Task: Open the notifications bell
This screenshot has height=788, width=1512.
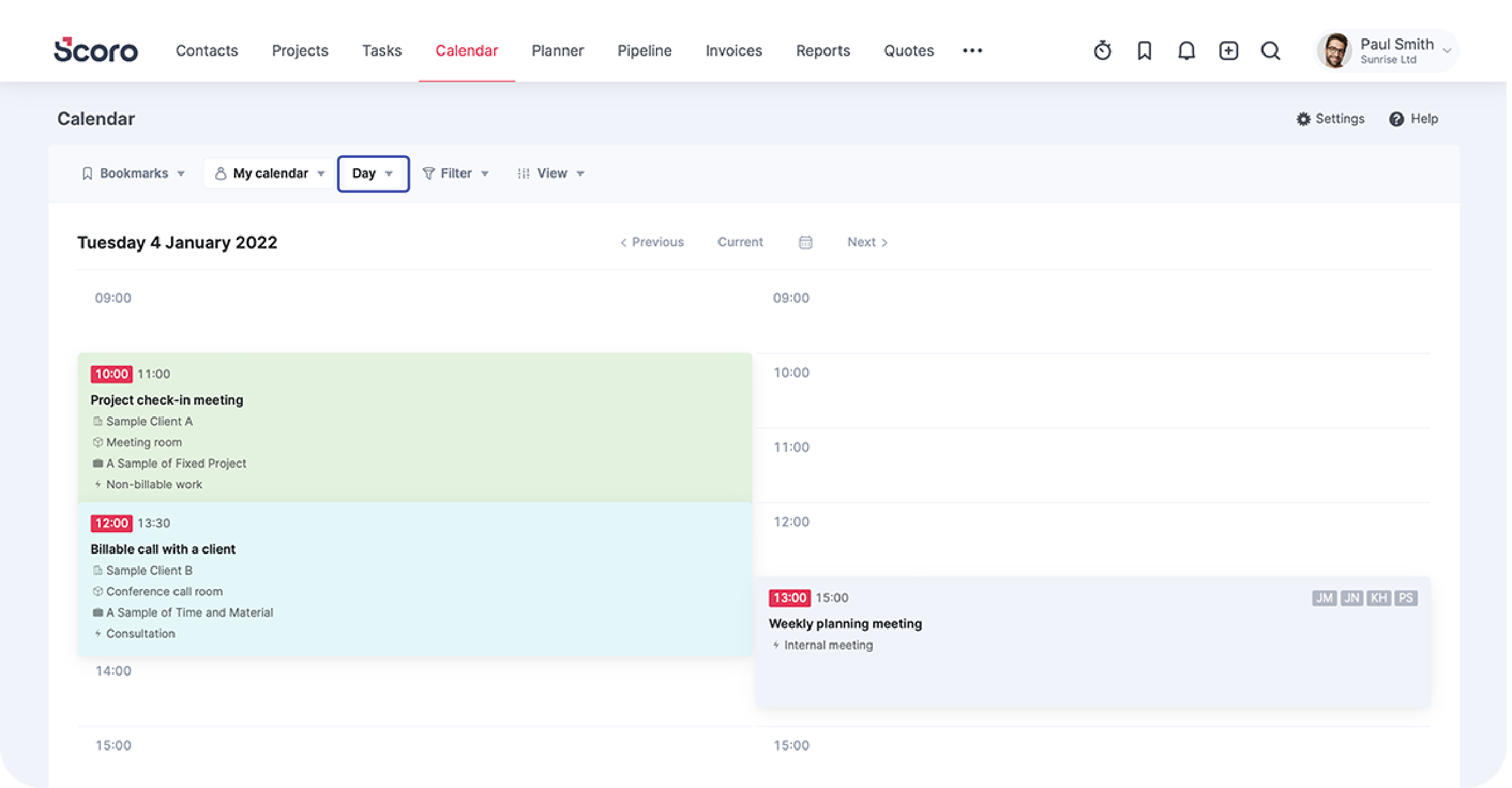Action: pos(1186,51)
